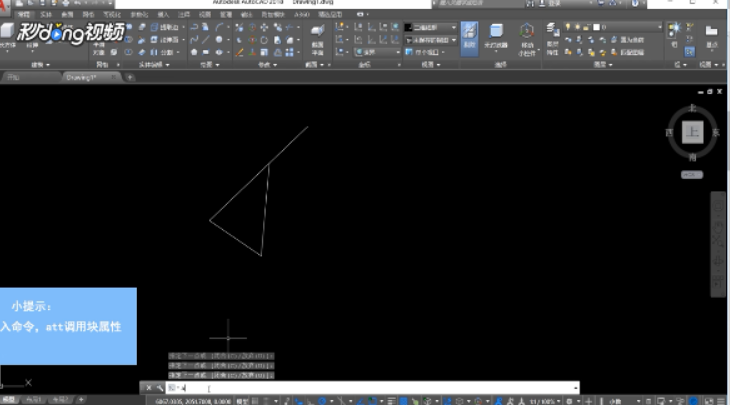Toggle grid display in status bar
730x405 pixels.
255,401
